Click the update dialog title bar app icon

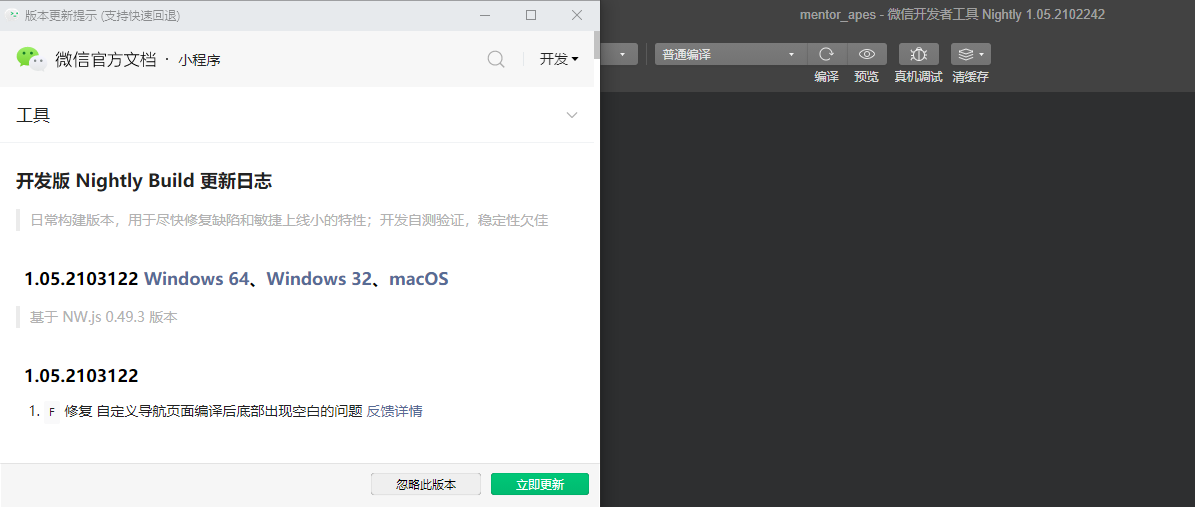pos(12,15)
